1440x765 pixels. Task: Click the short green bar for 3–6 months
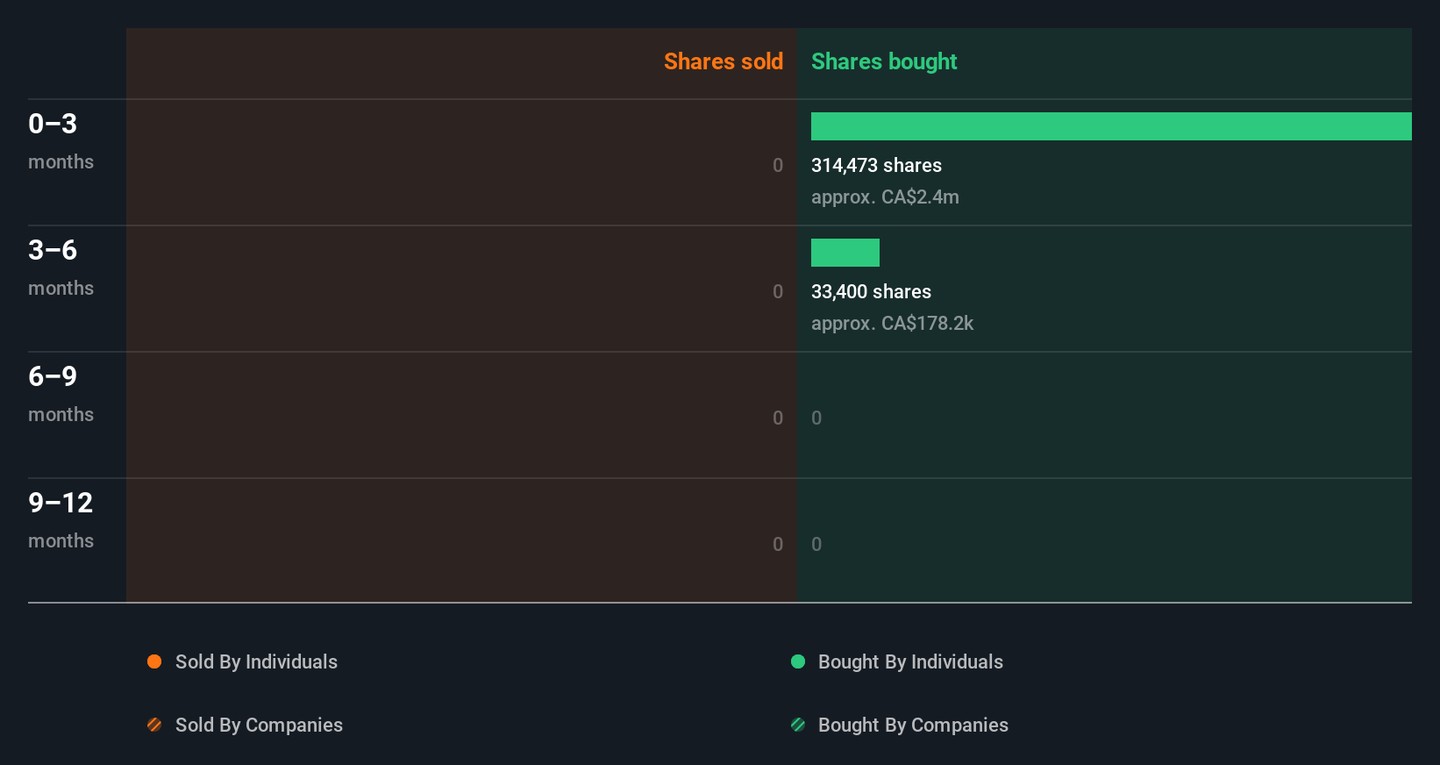click(845, 253)
